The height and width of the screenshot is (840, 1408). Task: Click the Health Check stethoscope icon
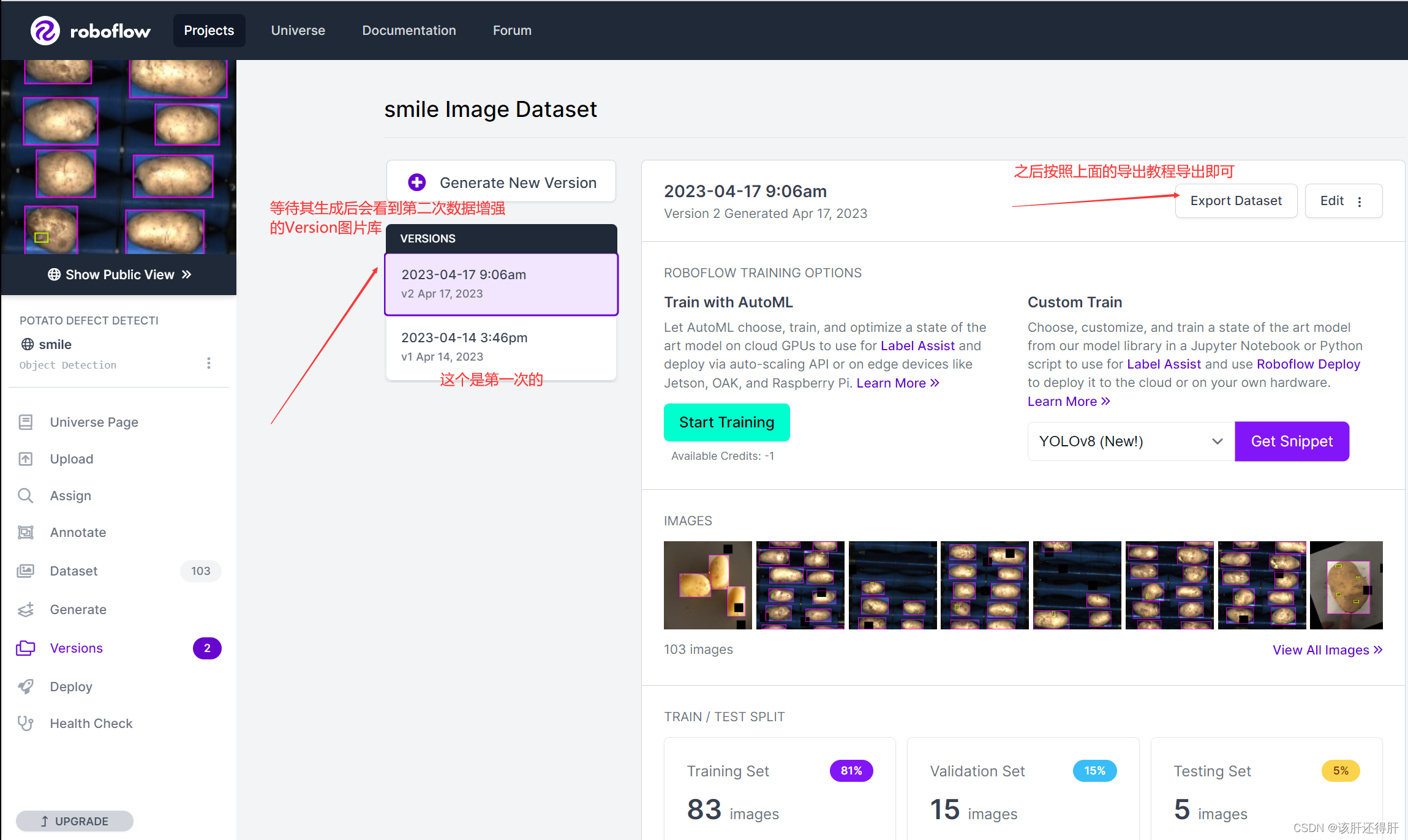(26, 723)
